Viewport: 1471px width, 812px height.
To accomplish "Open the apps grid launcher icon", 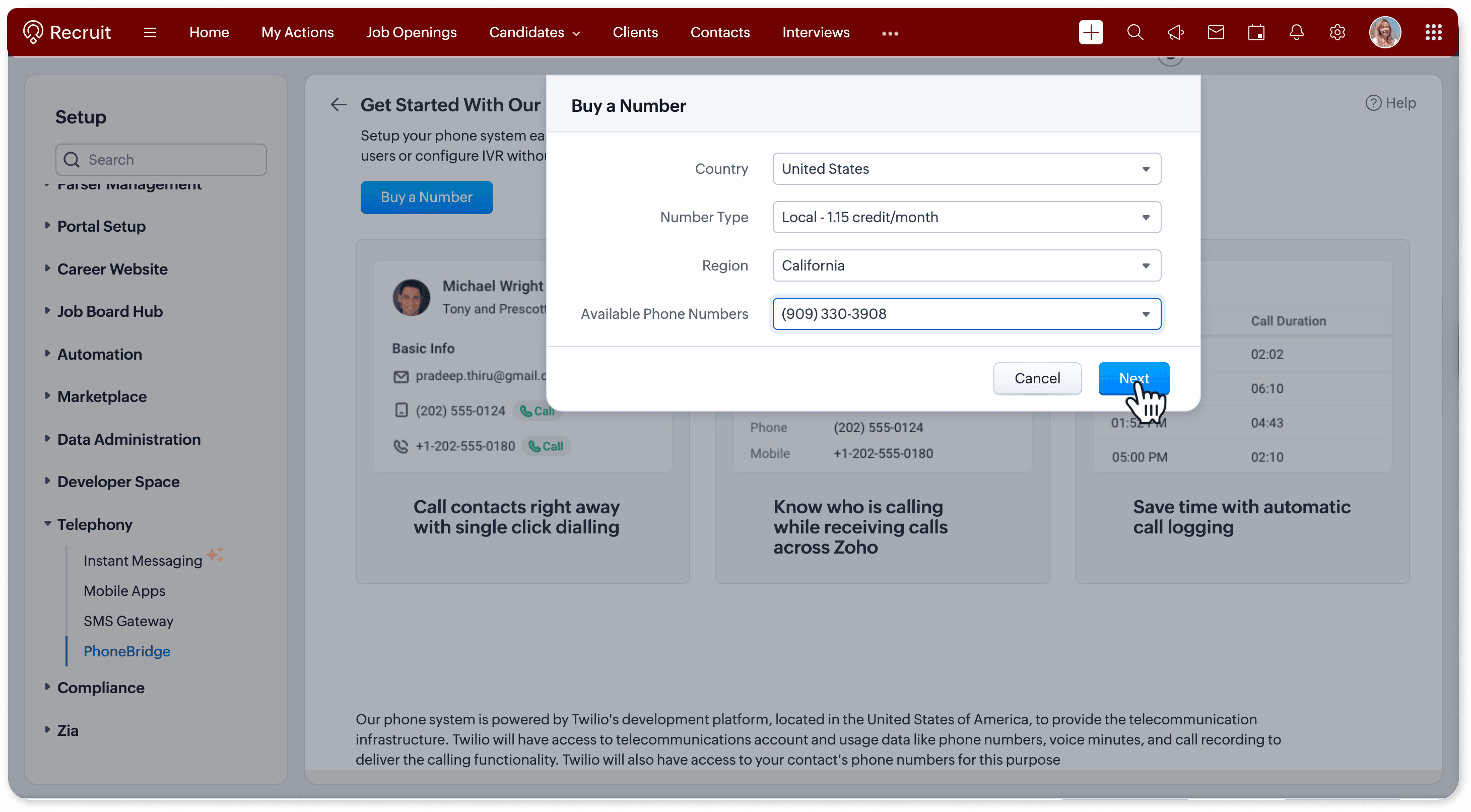I will (1433, 33).
